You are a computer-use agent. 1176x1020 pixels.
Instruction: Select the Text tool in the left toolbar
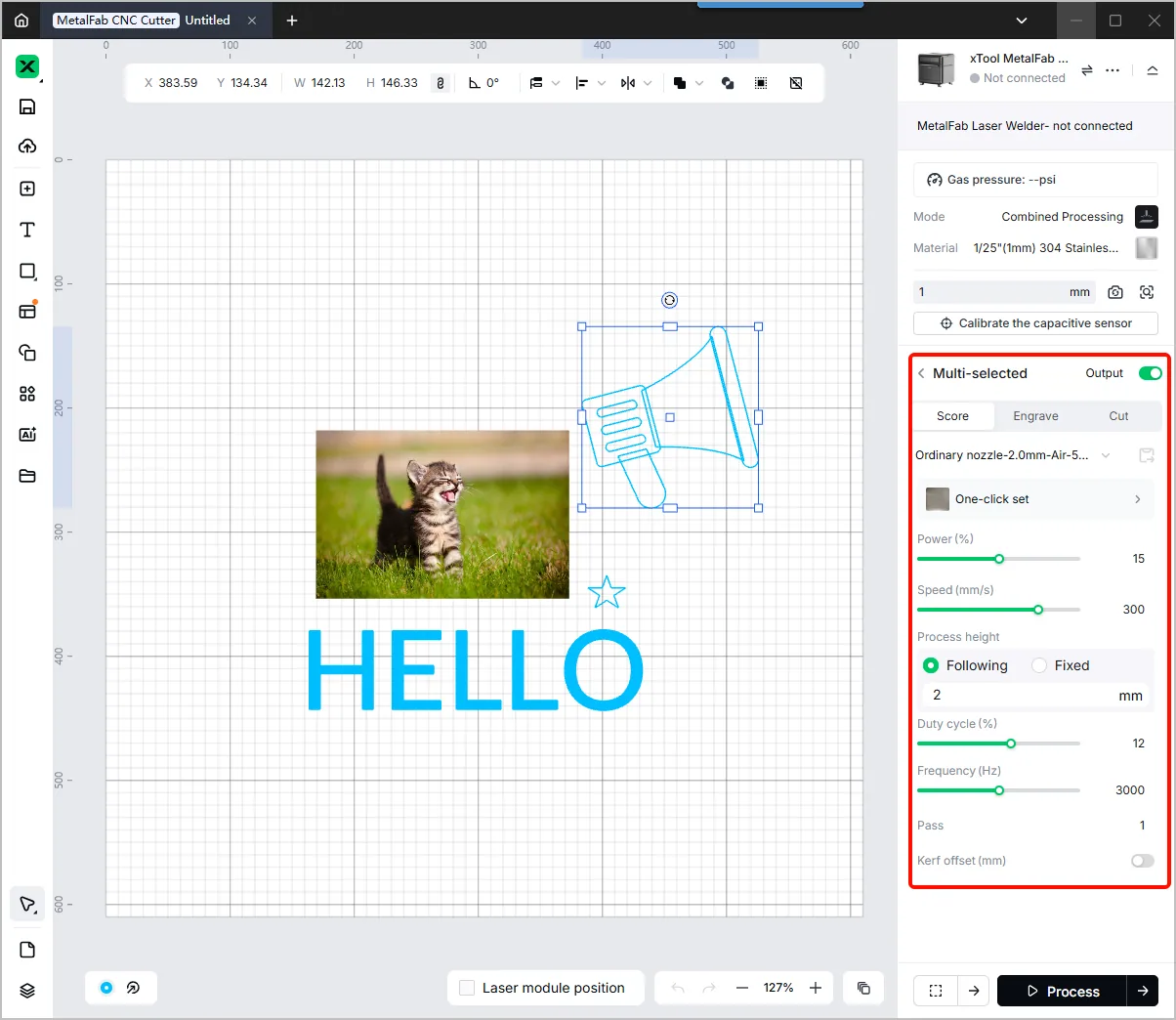[x=27, y=230]
